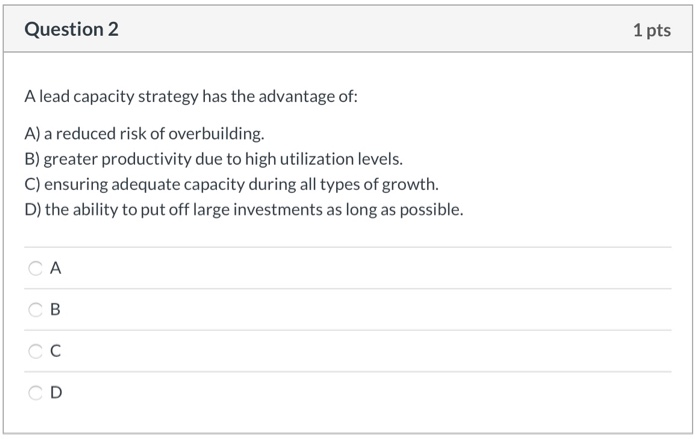The width and height of the screenshot is (700, 439).
Task: Select the radio button for answer A
Action: (x=35, y=268)
